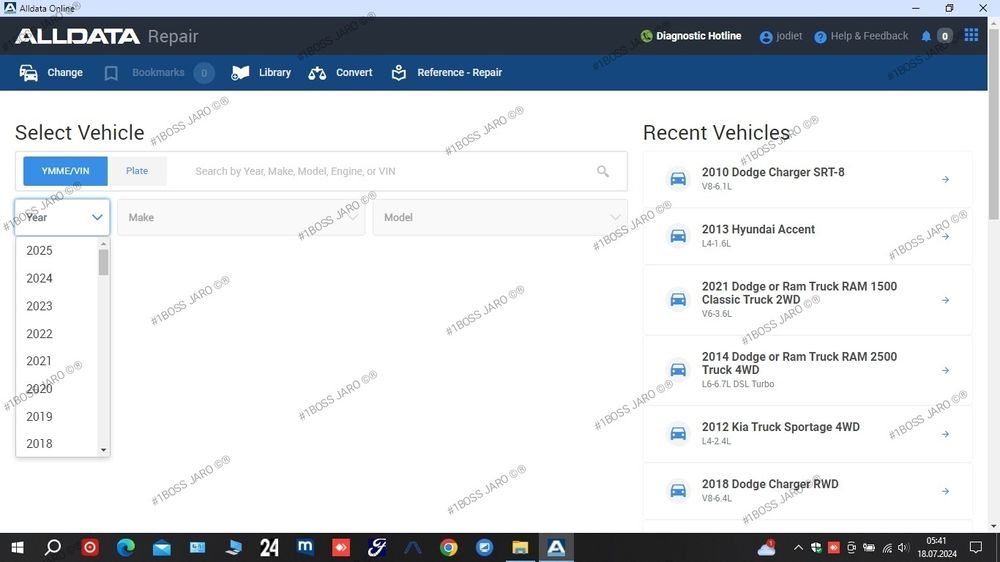Collapse the Year dropdown chevron
This screenshot has width=1000, height=562.
click(97, 218)
